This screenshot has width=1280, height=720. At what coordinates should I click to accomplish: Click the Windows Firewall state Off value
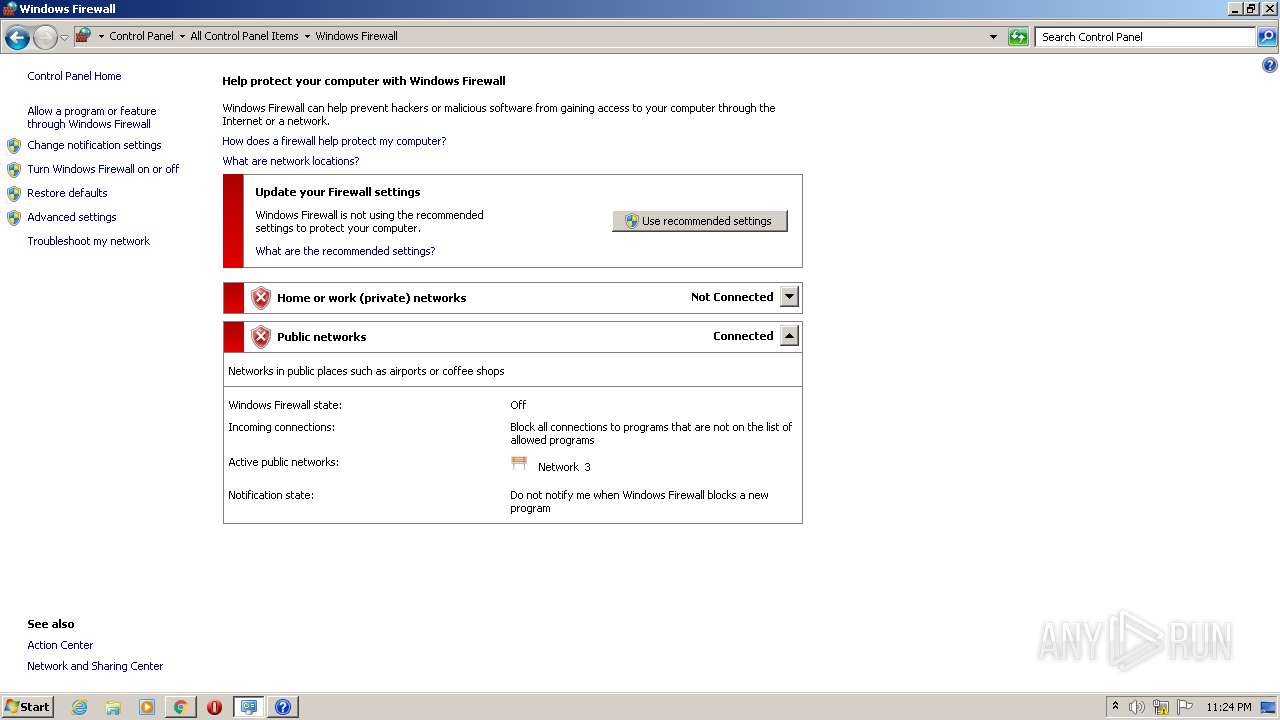click(518, 405)
